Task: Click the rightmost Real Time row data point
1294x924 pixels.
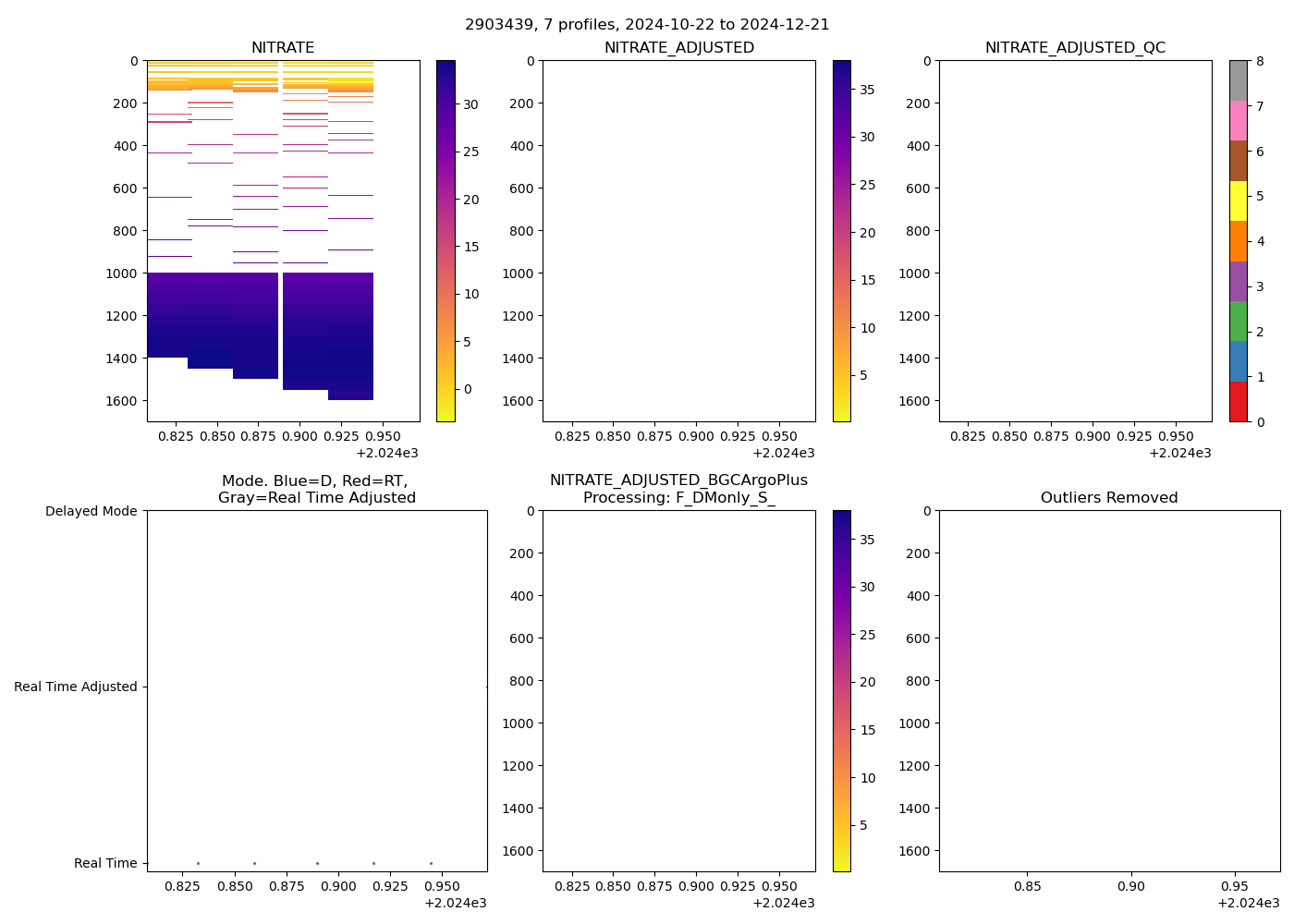Action: pos(431,863)
